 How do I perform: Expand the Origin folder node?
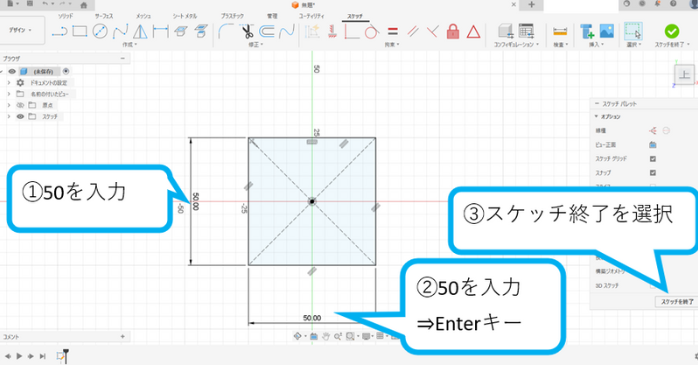[x=8, y=105]
